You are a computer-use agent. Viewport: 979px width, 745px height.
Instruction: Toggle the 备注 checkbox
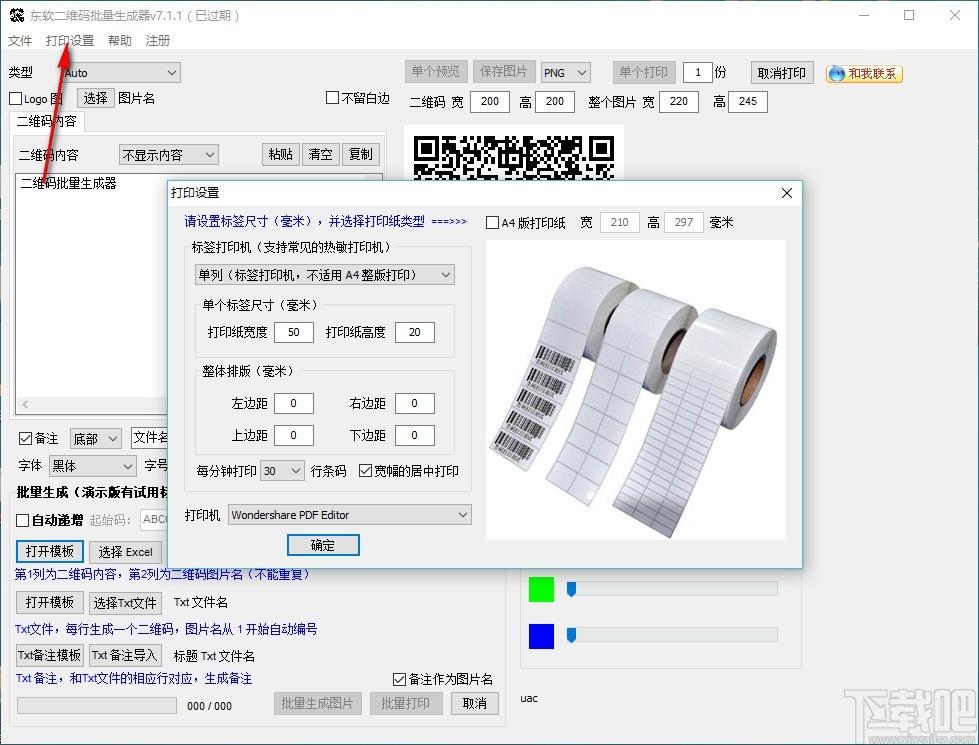[25, 438]
